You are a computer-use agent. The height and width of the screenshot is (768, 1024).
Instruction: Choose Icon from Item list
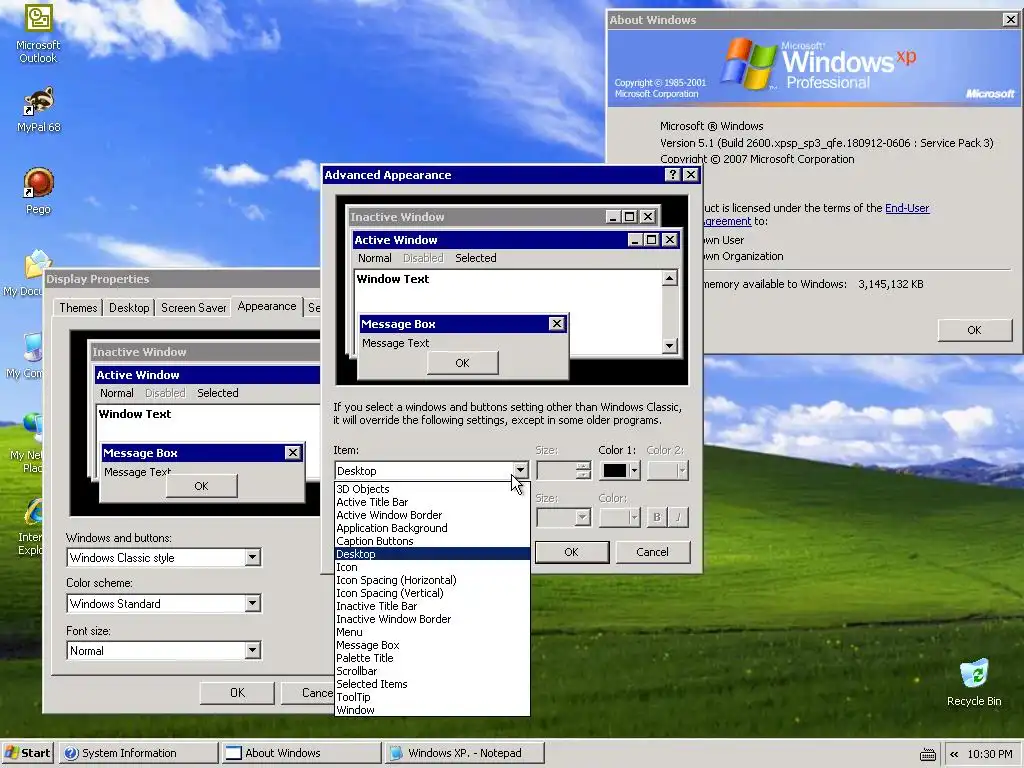tap(432, 567)
